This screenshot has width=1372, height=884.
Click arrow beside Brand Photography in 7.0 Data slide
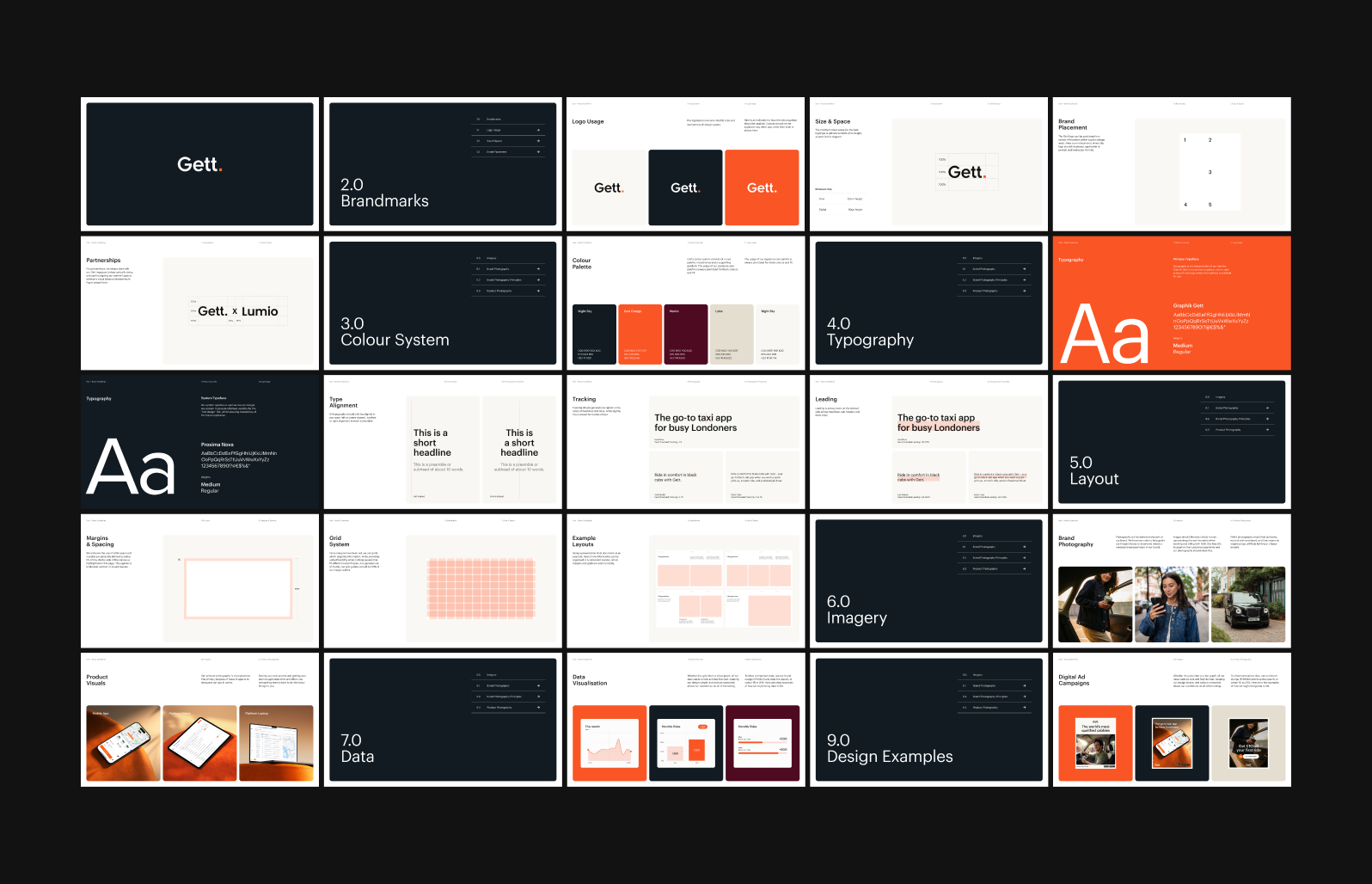point(538,685)
